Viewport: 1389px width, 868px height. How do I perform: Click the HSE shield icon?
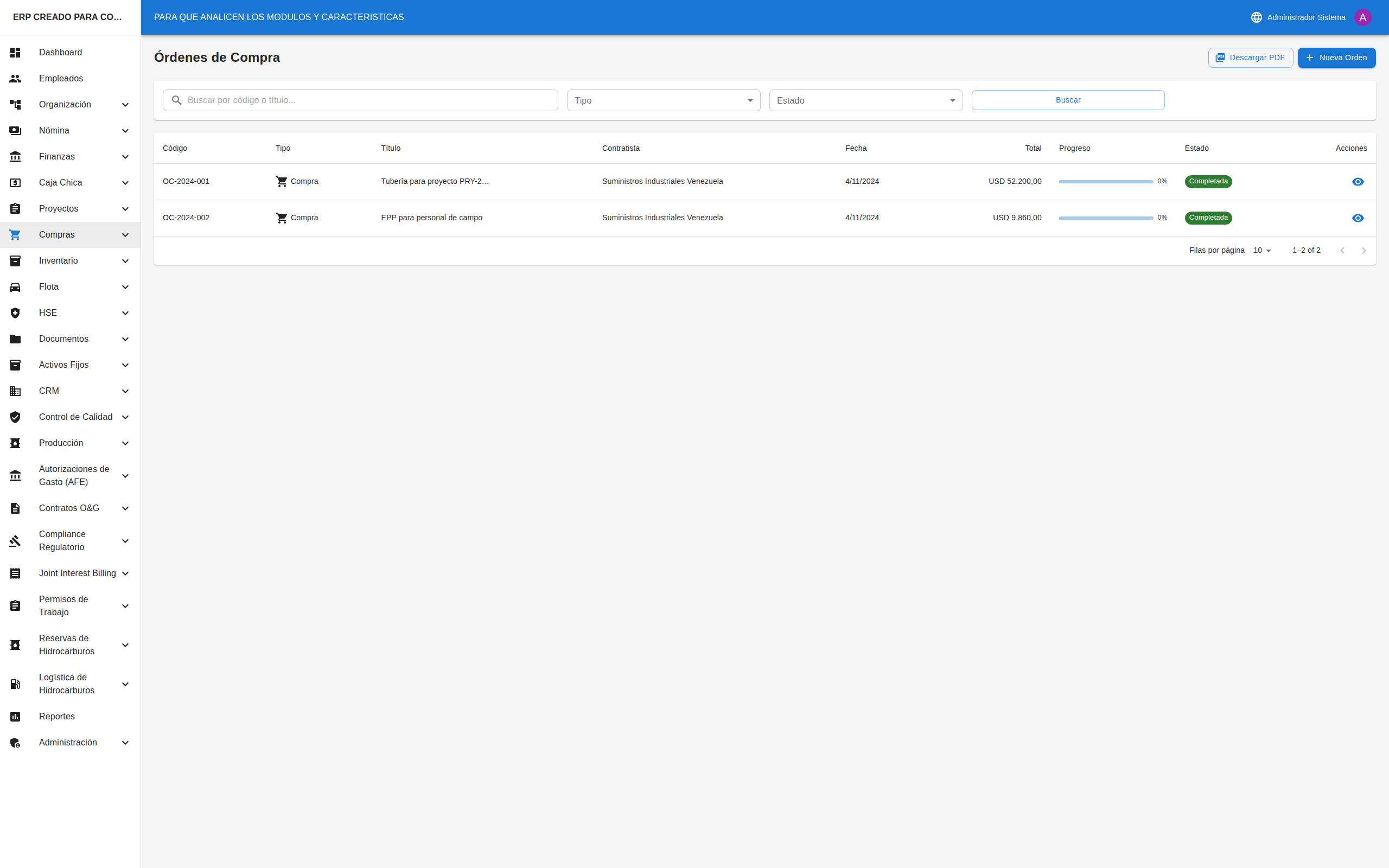pos(16,313)
